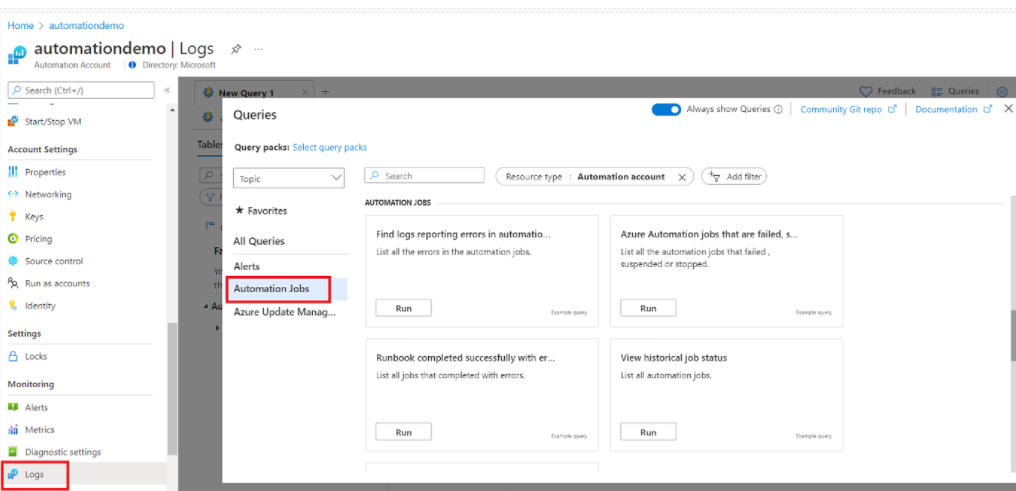Click the Keys icon in Account Settings
Viewport: 1016px width, 491px height.
pyautogui.click(x=13, y=216)
